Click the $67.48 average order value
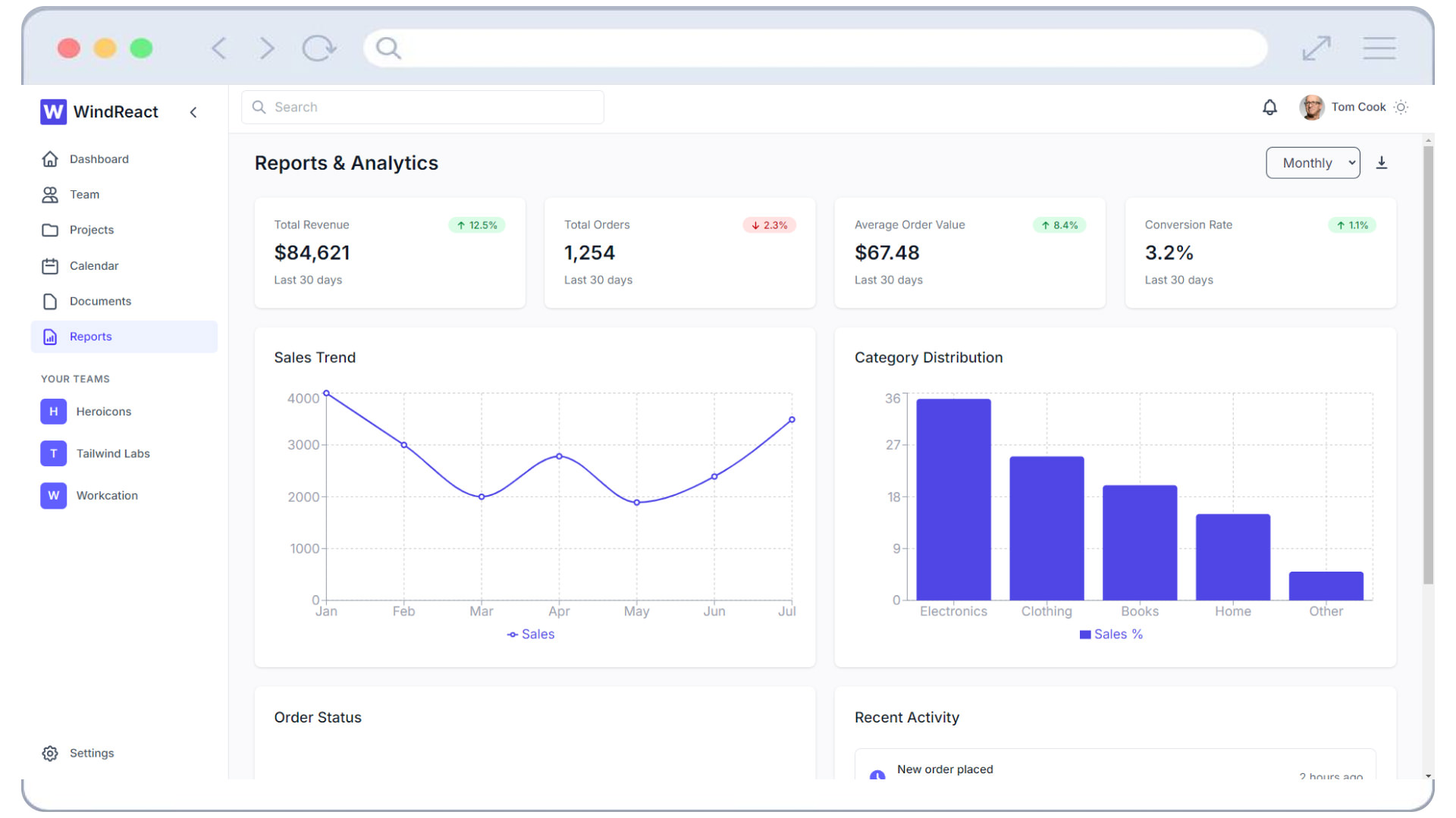1456x818 pixels. click(x=886, y=253)
